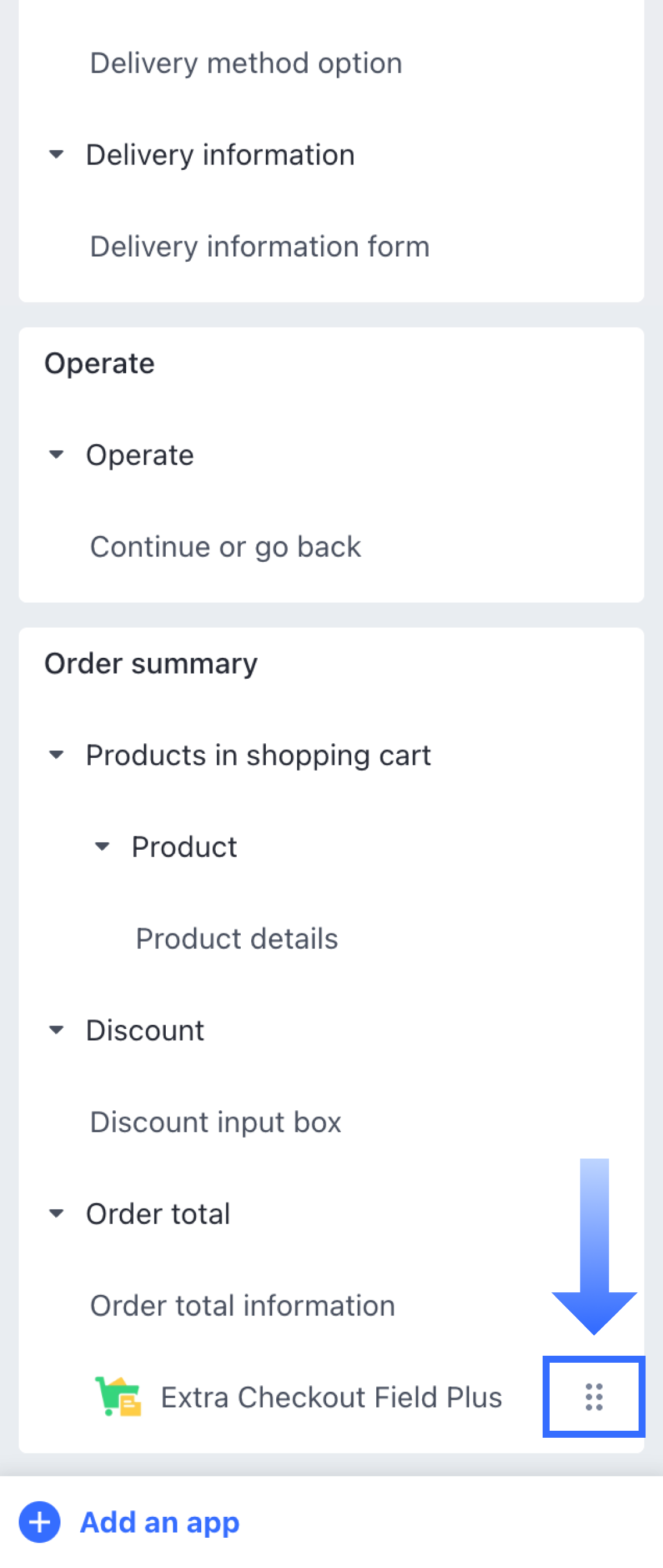Viewport: 663px width, 1568px height.
Task: Collapse the Delivery information section
Action: (x=56, y=155)
